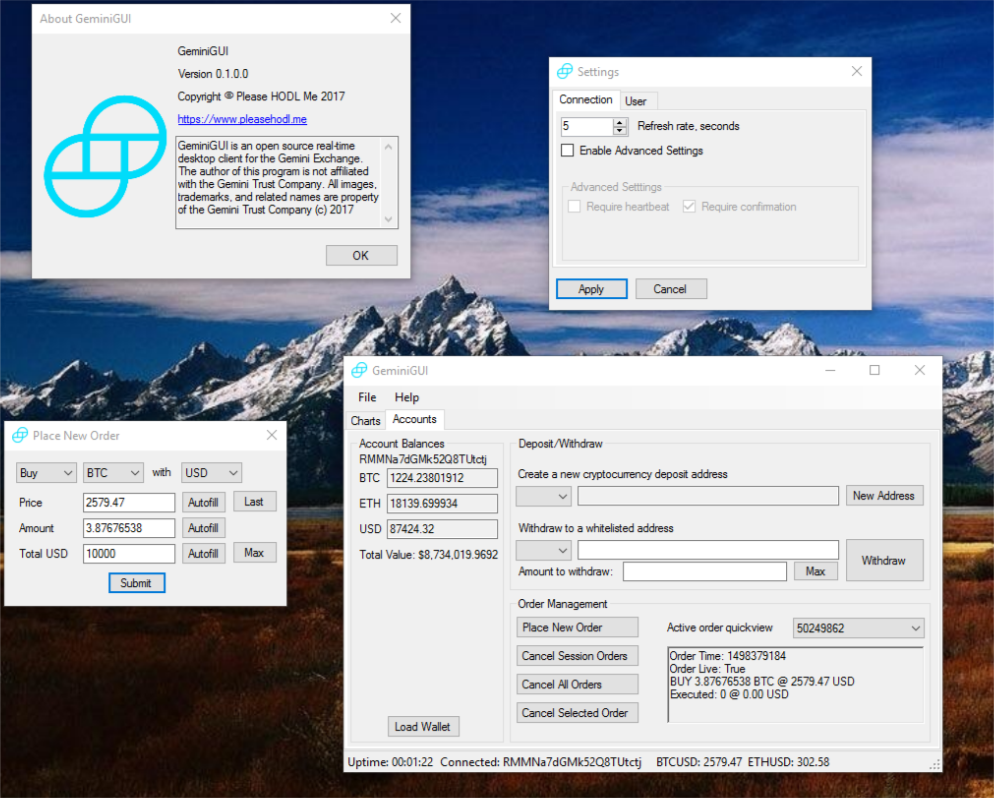The height and width of the screenshot is (798, 994).
Task: Open withdraw currency dropdown
Action: [544, 550]
